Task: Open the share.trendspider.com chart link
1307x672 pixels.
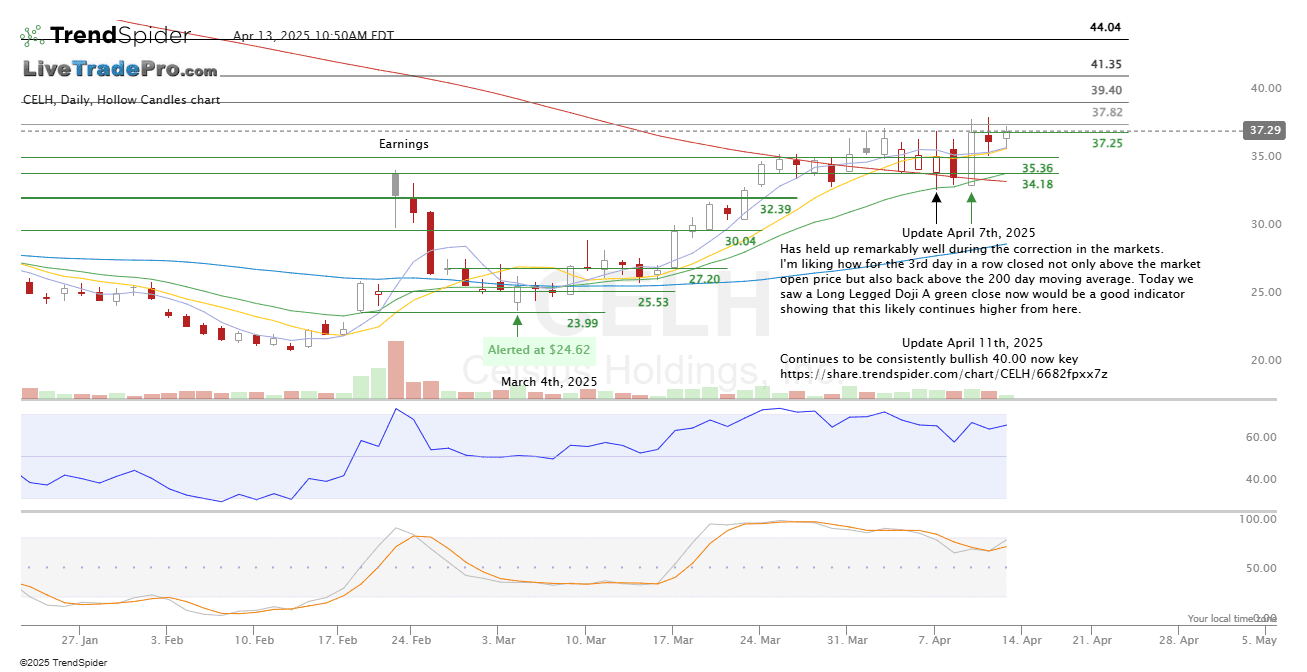Action: (x=943, y=374)
